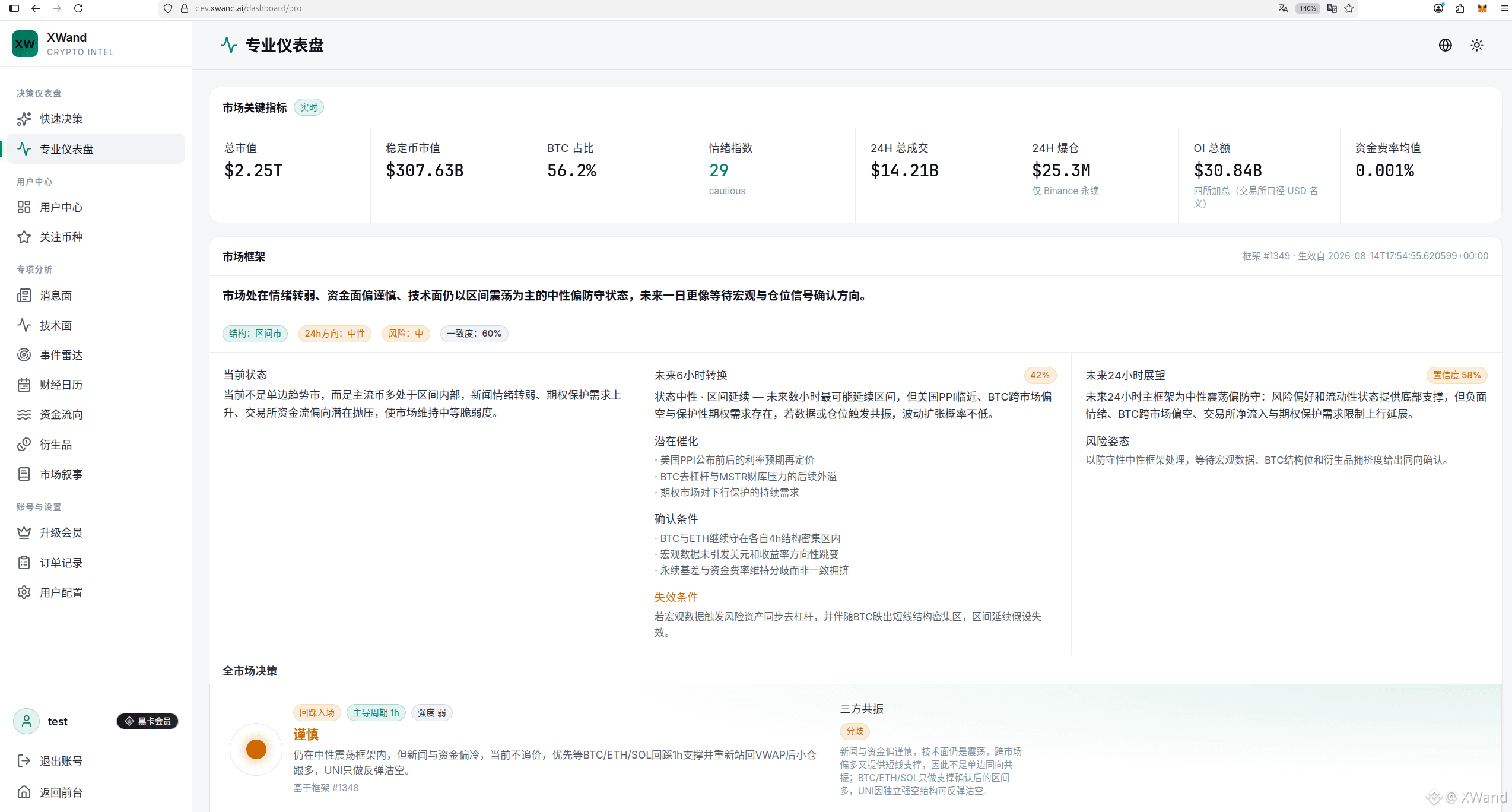
Task: Click the 24h方向: 中性 tag
Action: click(x=335, y=334)
